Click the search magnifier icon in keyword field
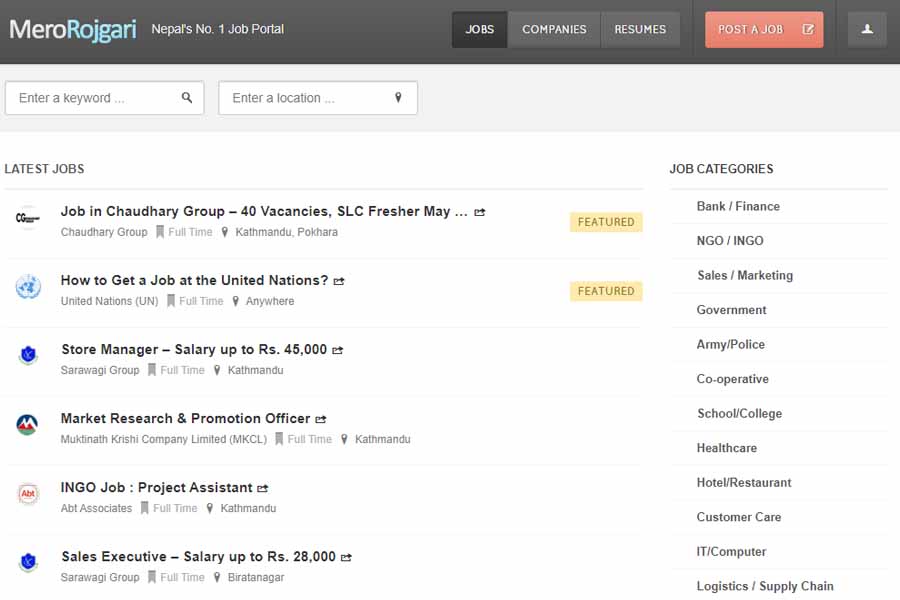Image resolution: width=900 pixels, height=600 pixels. pyautogui.click(x=187, y=98)
